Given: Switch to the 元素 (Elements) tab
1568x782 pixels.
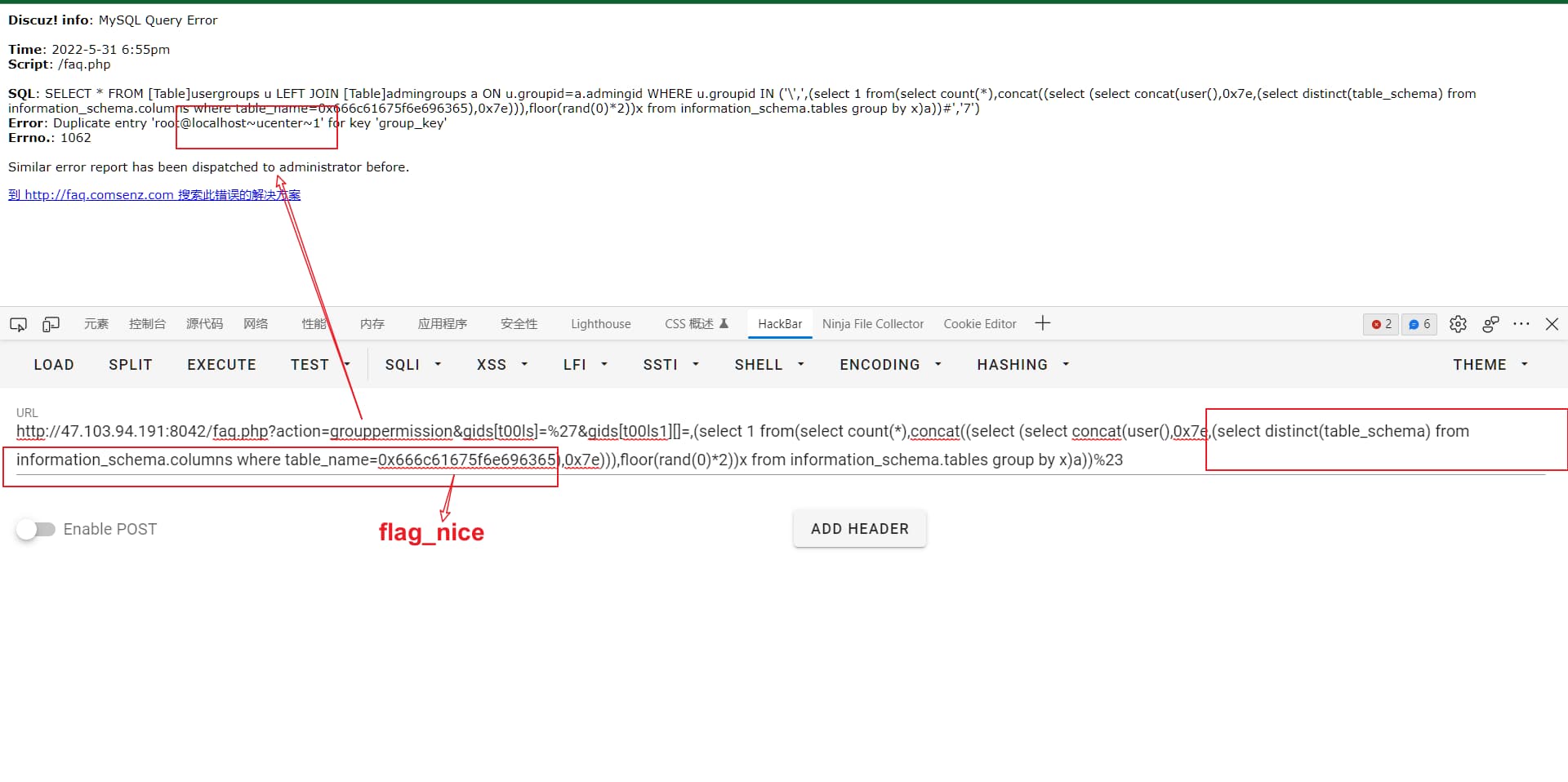Looking at the screenshot, I should 96,324.
